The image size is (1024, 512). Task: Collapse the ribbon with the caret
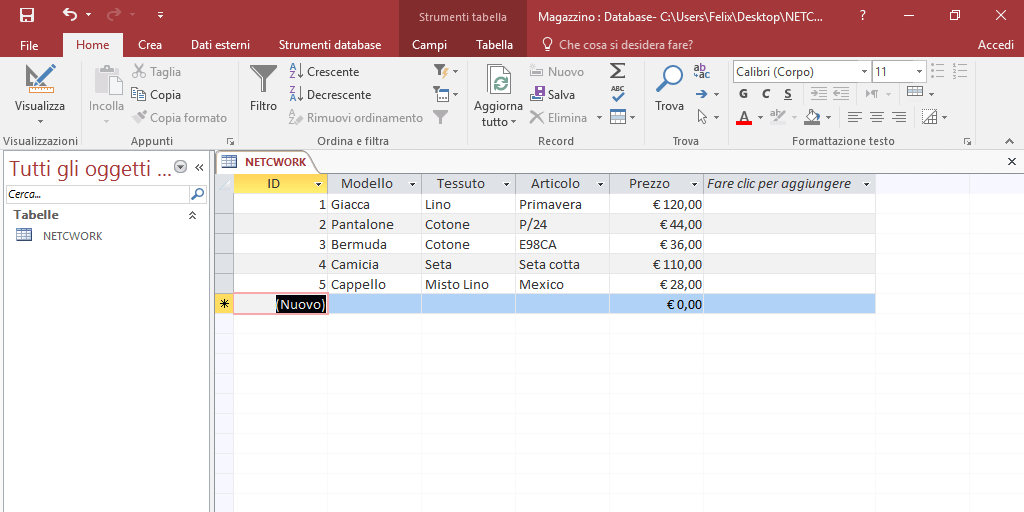(1010, 140)
